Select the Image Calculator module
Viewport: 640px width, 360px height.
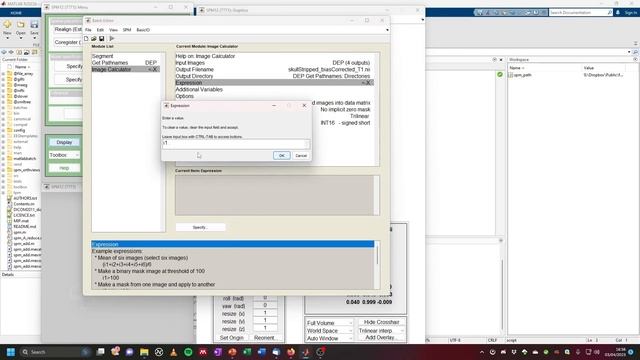pos(125,69)
